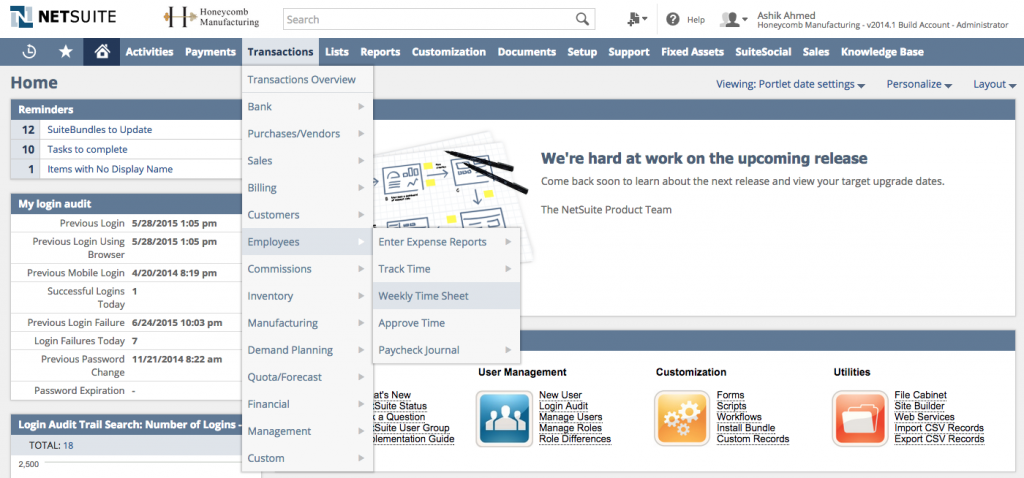Click the search magnifier icon
Image resolution: width=1024 pixels, height=478 pixels.
pos(582,19)
